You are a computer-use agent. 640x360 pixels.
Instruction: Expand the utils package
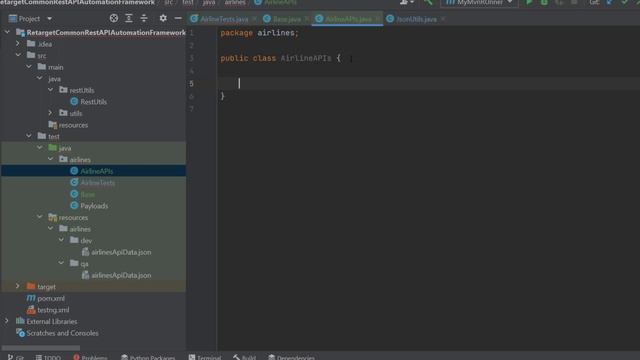tap(51, 113)
